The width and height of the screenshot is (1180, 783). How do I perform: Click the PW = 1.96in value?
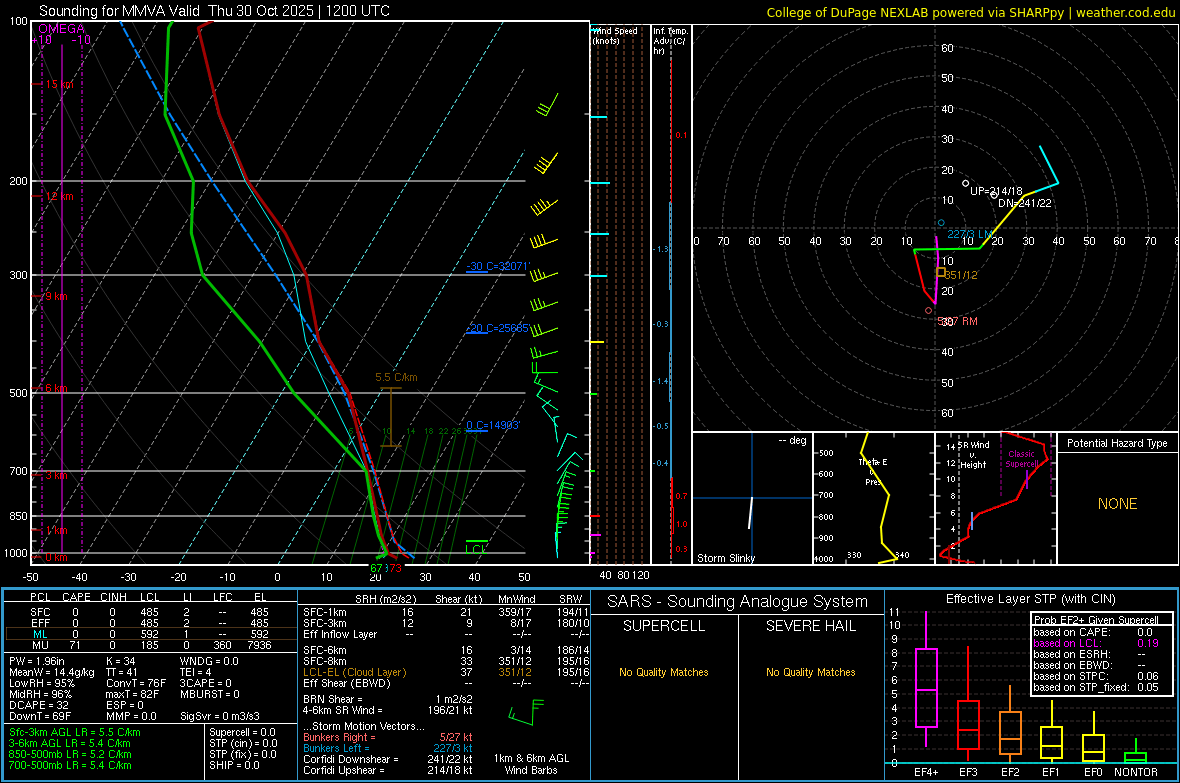click(39, 661)
